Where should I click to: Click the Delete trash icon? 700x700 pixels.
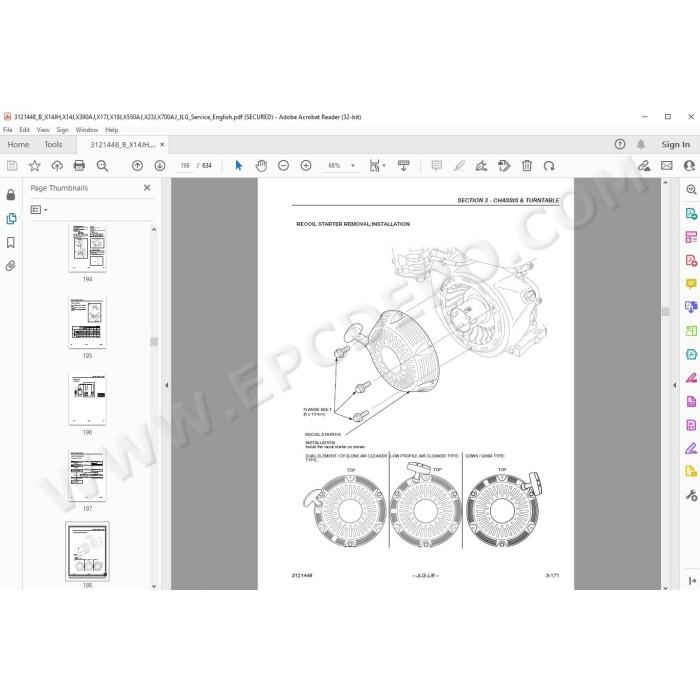527,166
